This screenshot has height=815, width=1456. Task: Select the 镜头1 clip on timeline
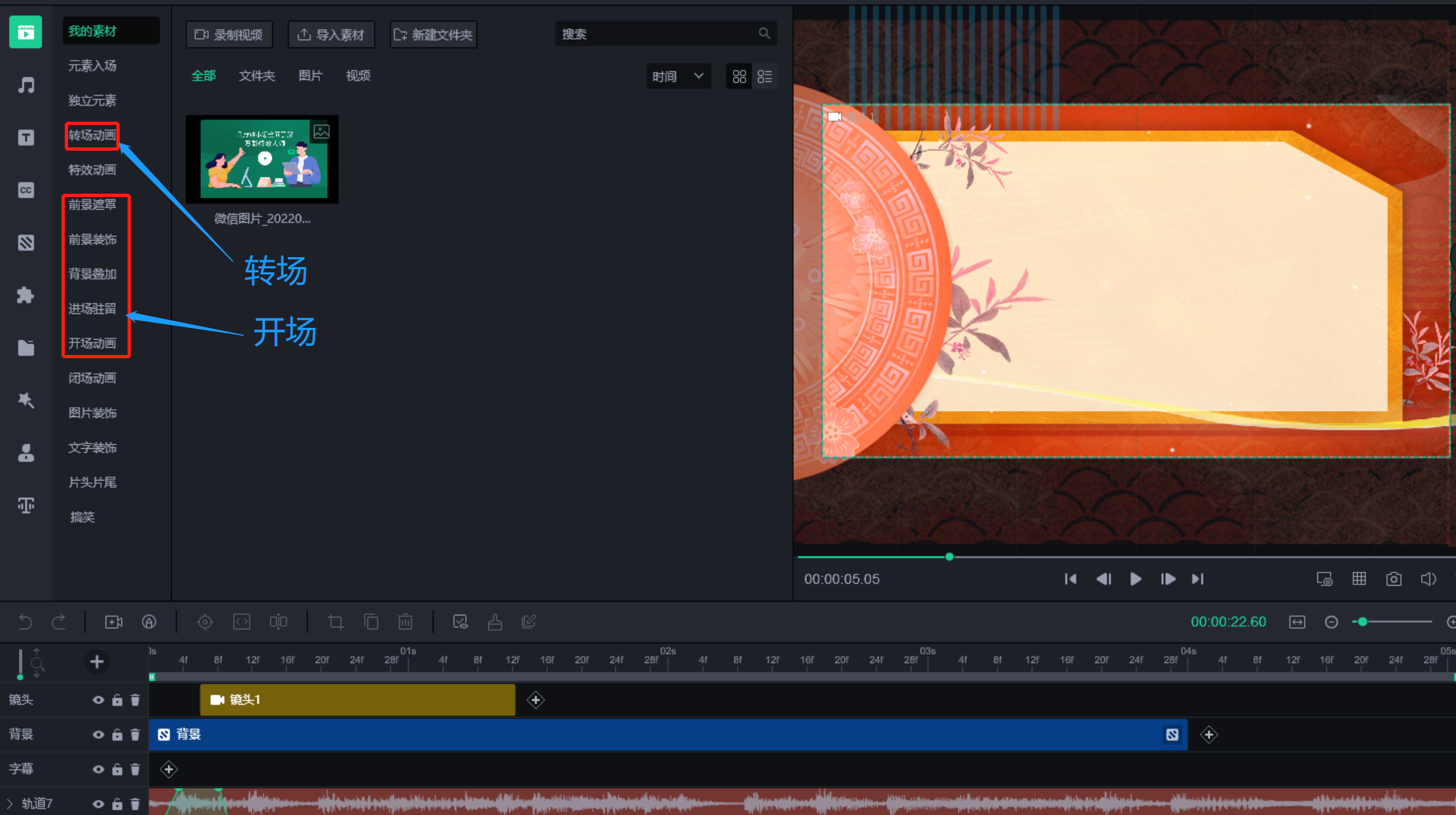click(358, 700)
